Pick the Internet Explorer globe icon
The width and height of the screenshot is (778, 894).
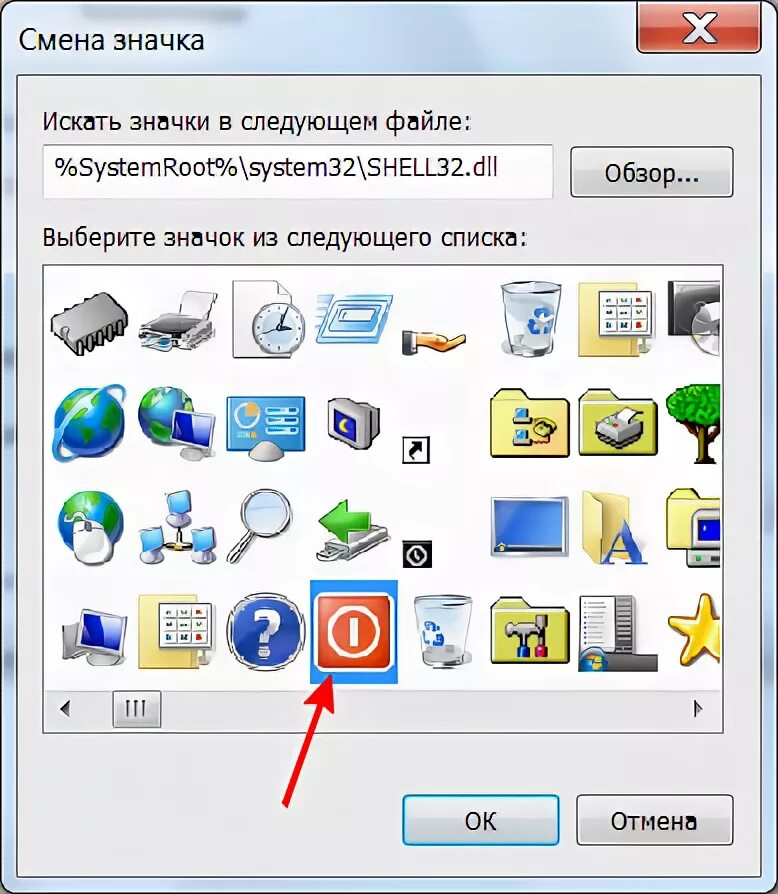pyautogui.click(x=89, y=422)
